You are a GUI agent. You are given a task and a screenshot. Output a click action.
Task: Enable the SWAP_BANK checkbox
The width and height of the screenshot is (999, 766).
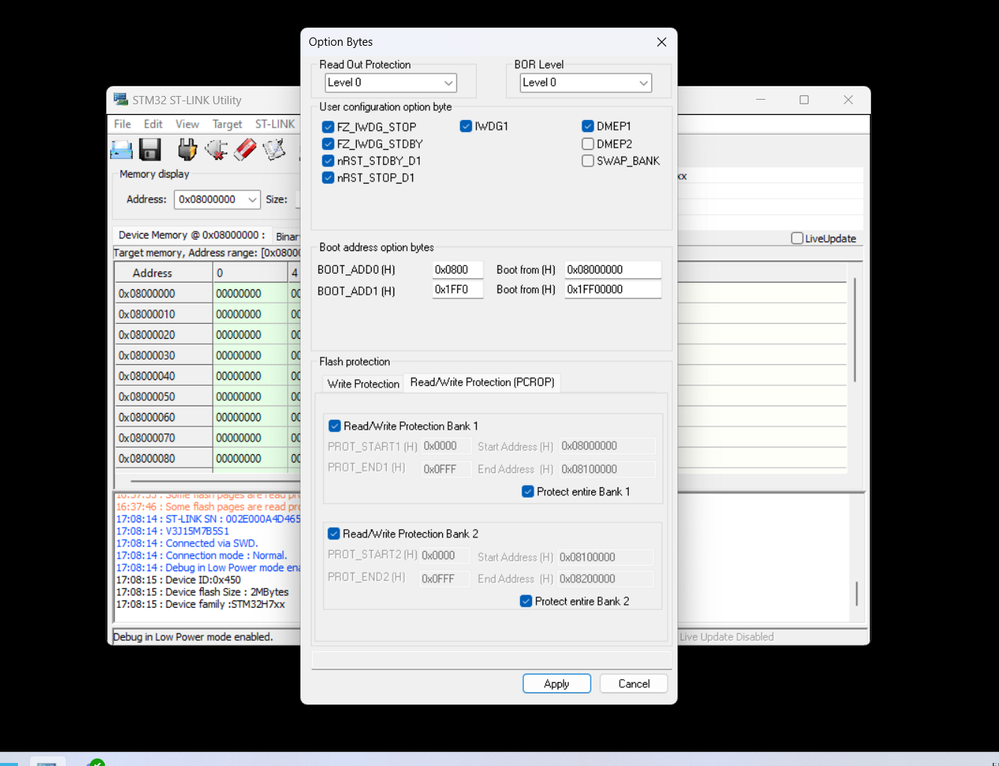coord(587,161)
